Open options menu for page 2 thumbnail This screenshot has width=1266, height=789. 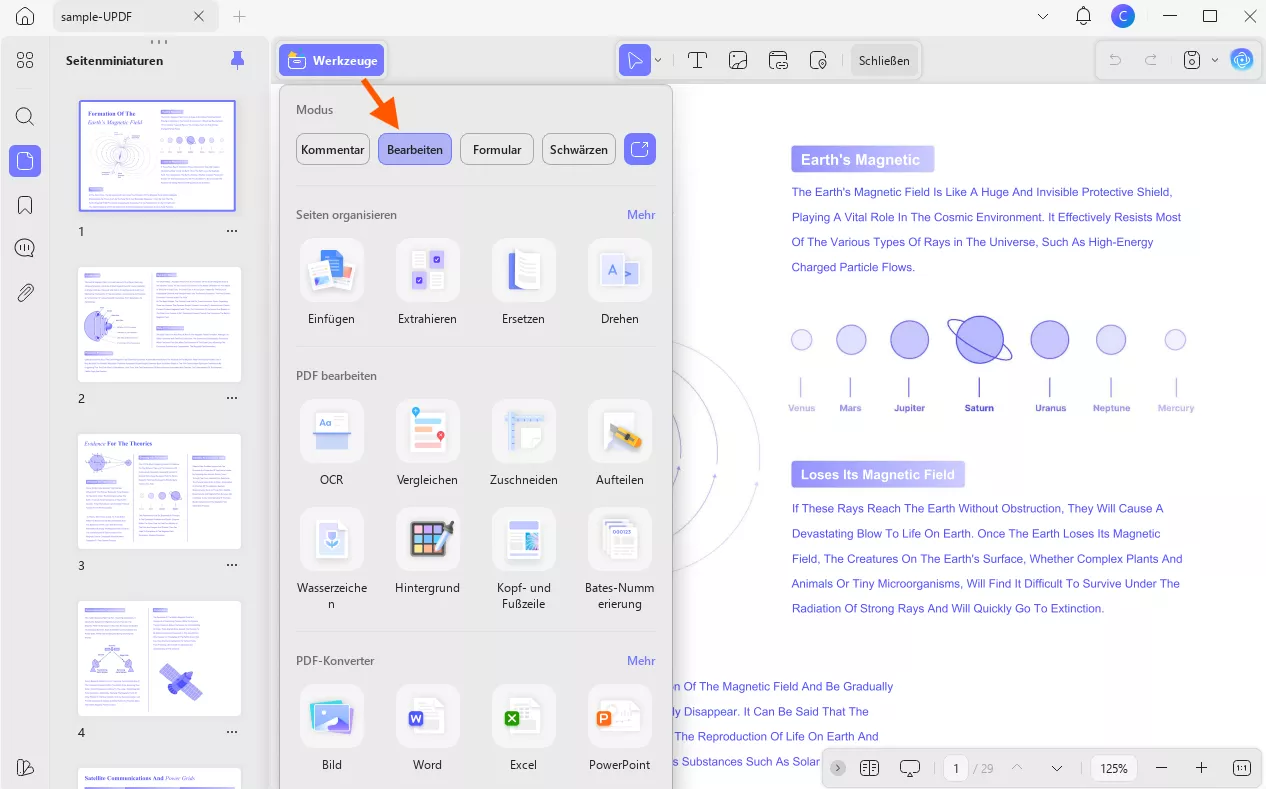232,398
